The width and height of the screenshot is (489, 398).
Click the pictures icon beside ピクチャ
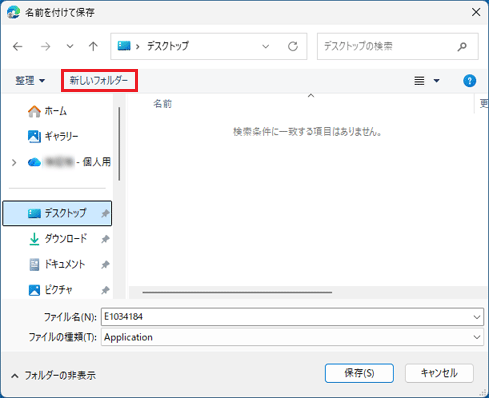pos(34,290)
